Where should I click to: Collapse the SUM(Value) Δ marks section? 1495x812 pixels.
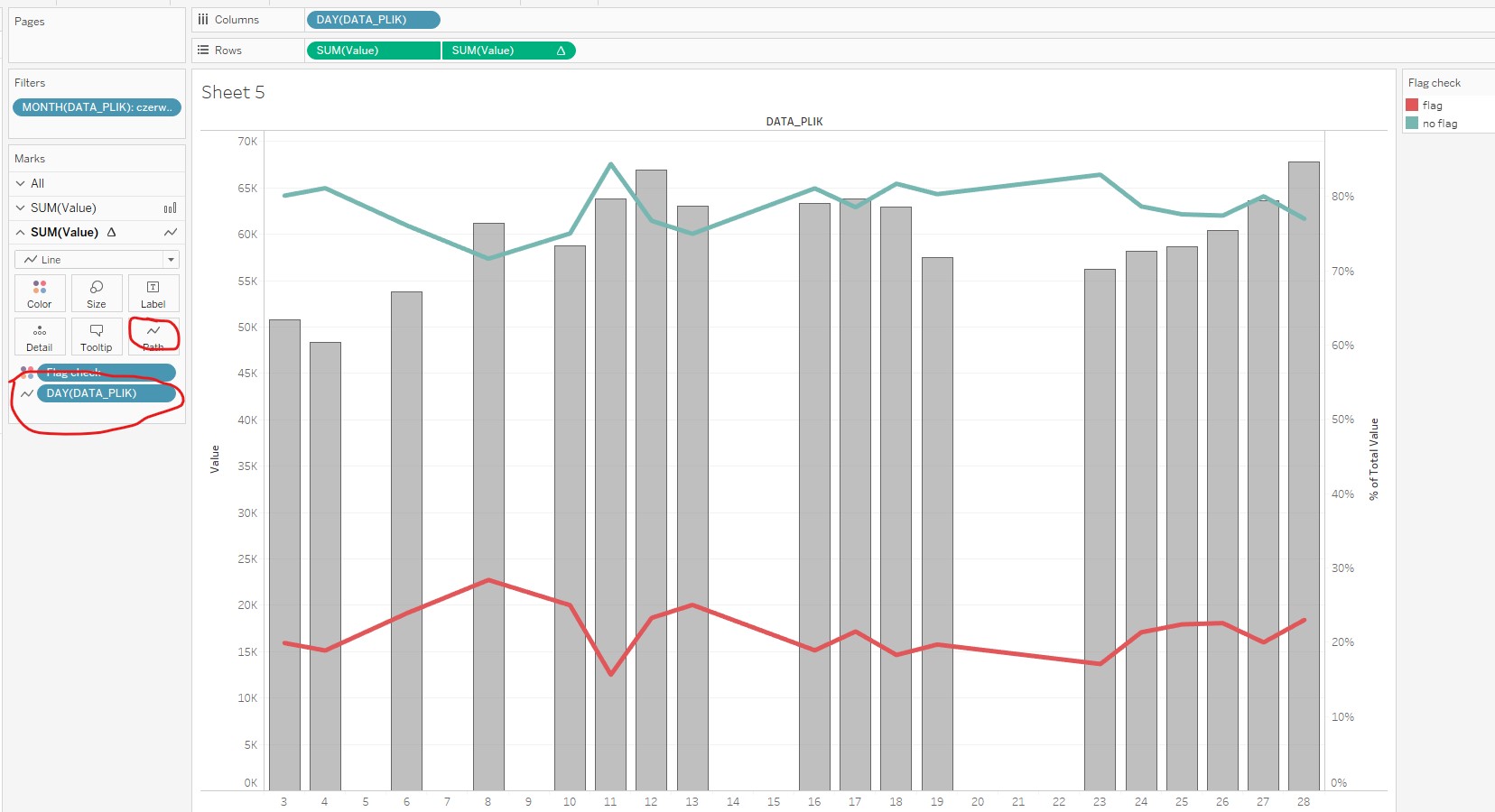[21, 233]
